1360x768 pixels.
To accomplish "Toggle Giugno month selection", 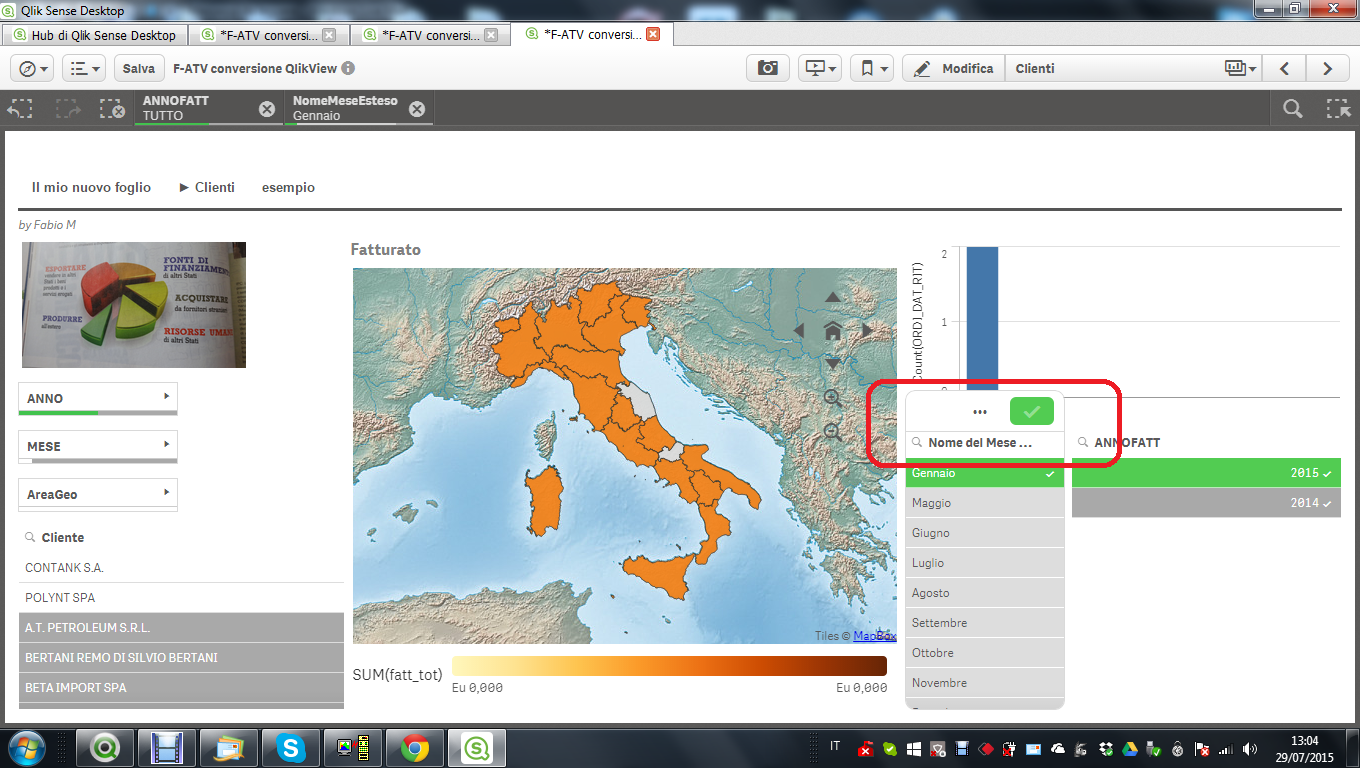I will (x=985, y=533).
